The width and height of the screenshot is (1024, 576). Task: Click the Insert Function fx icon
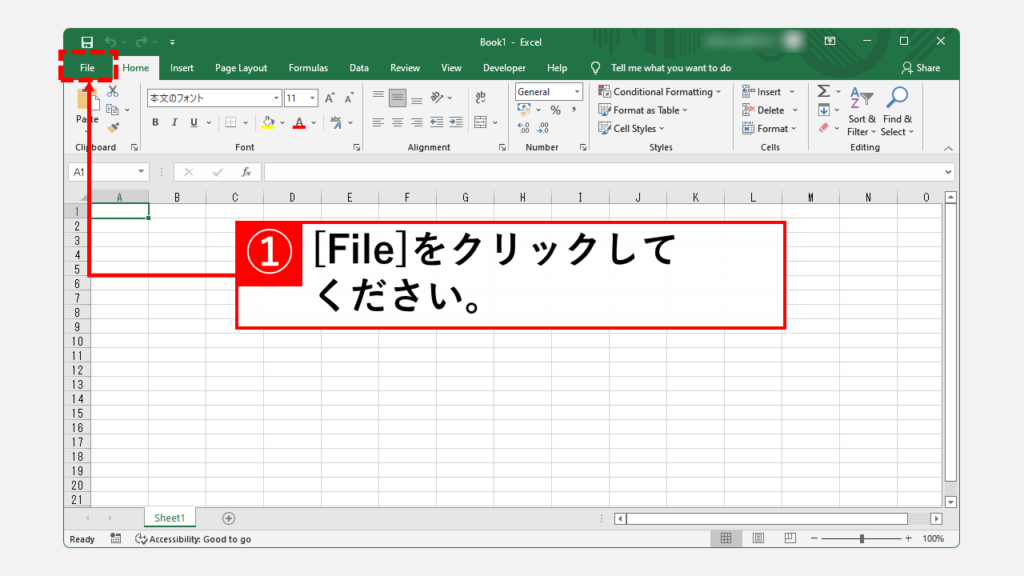(x=246, y=172)
